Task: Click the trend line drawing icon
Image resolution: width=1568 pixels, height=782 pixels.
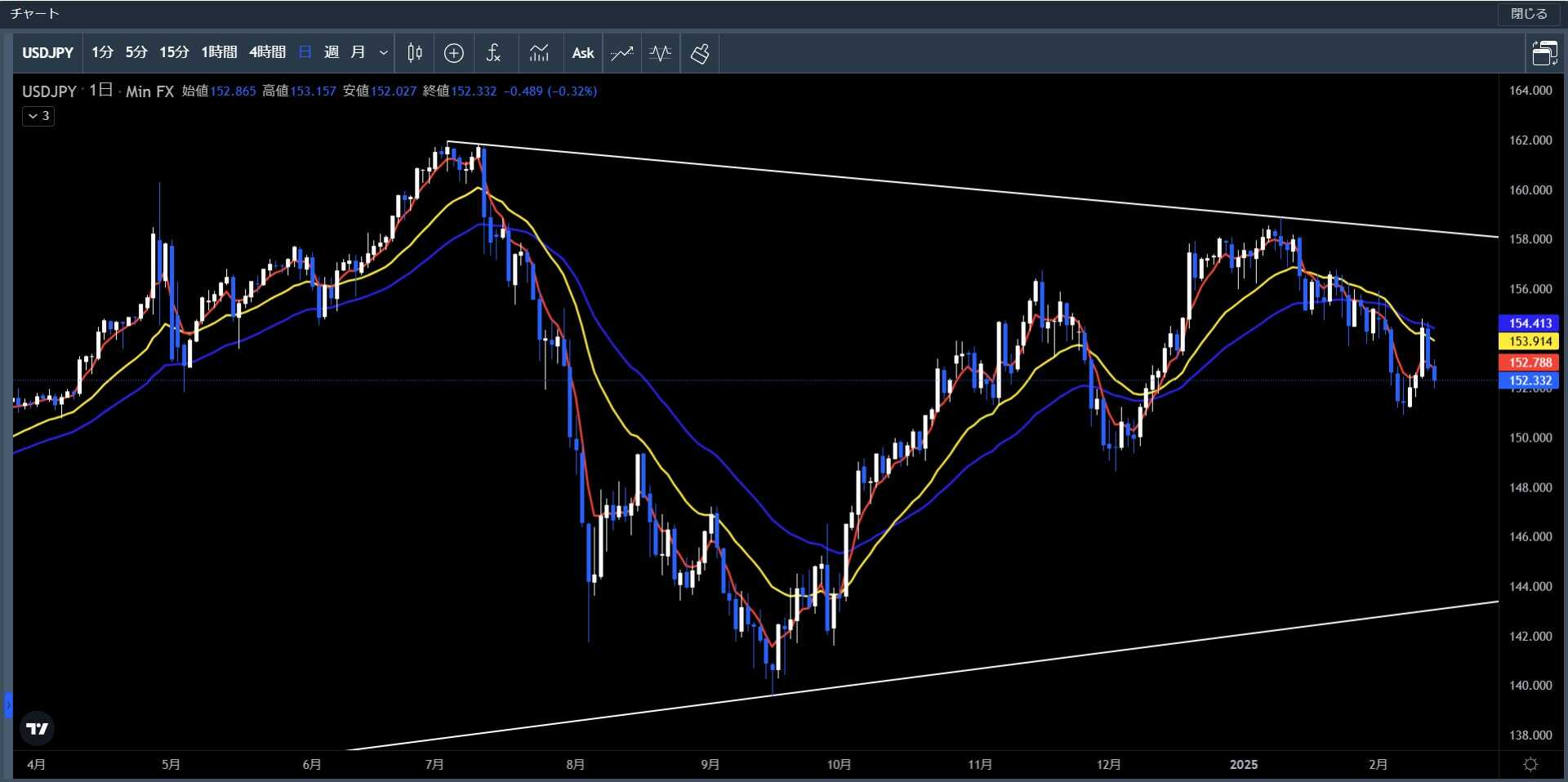Action: (621, 53)
